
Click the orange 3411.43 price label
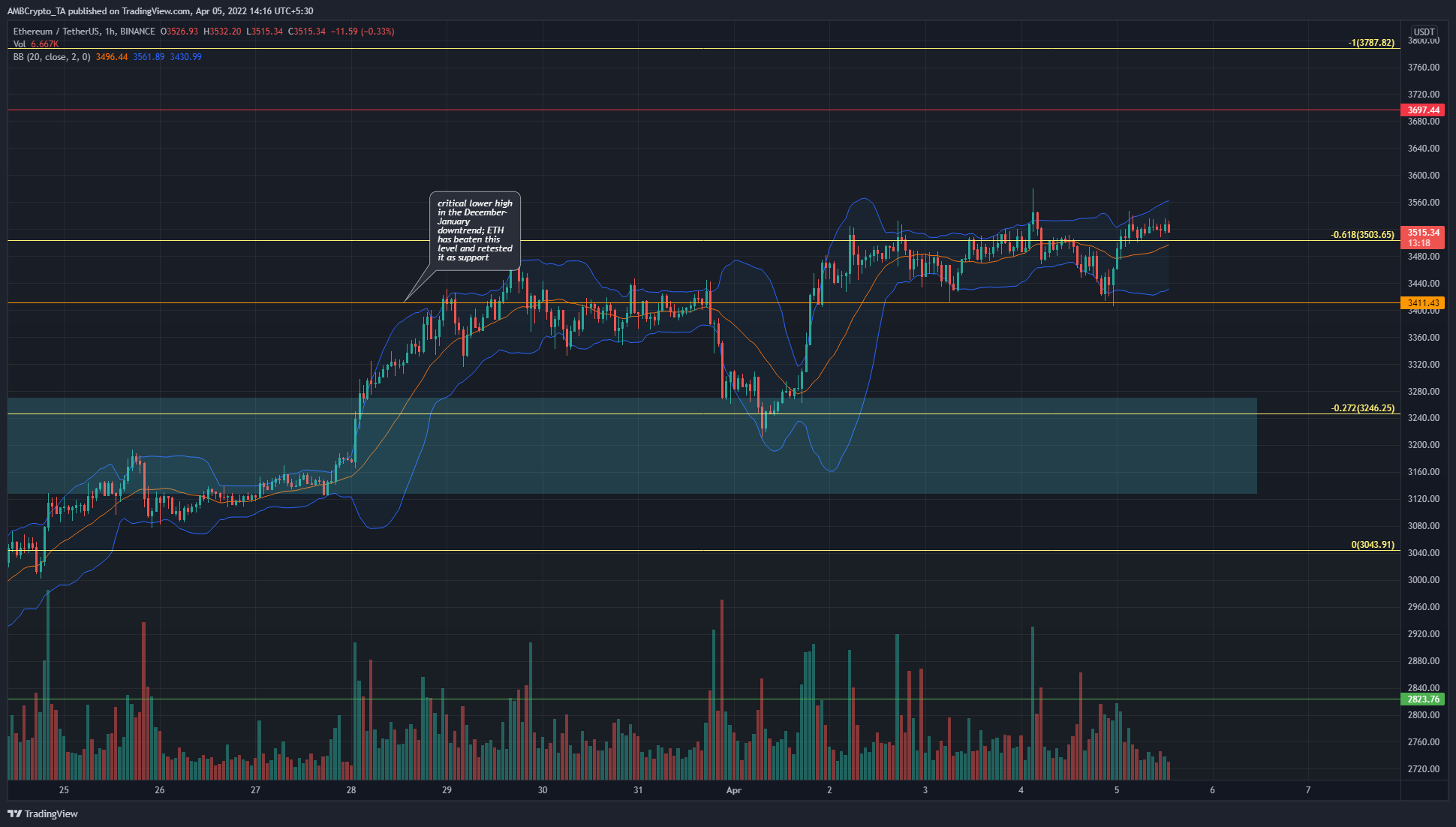click(x=1423, y=303)
